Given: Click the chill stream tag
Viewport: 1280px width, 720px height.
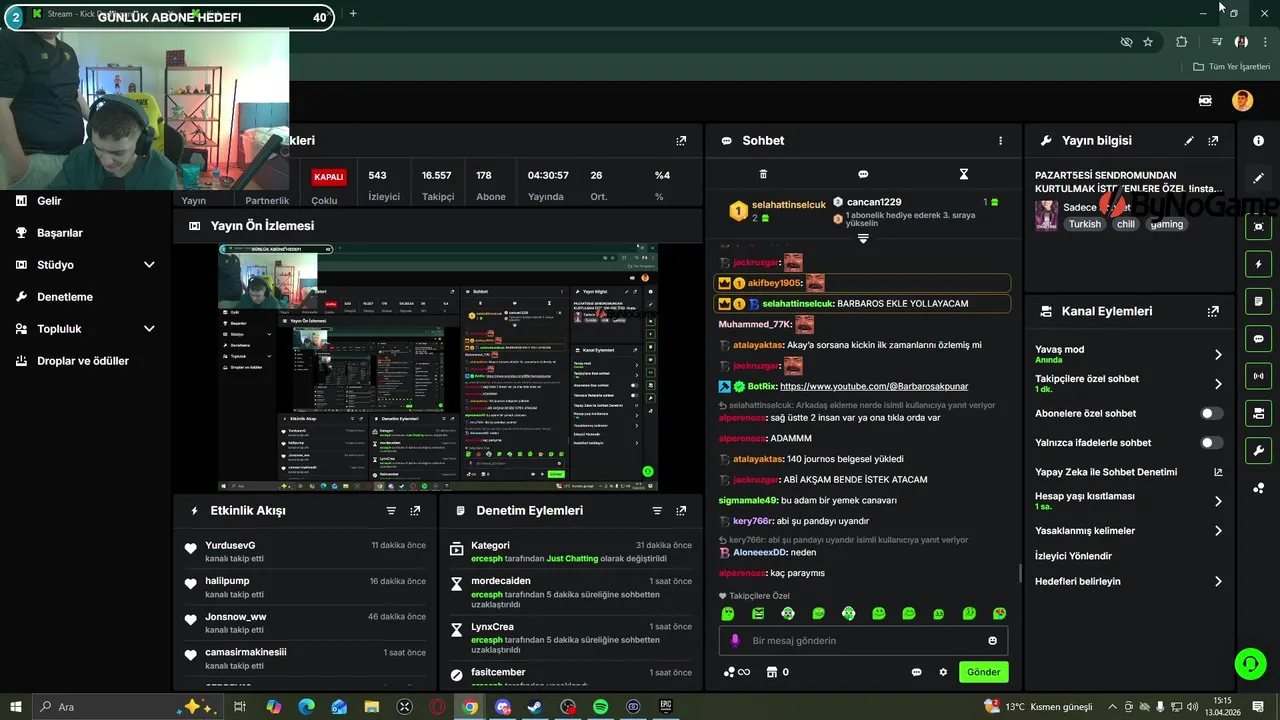Looking at the screenshot, I should pyautogui.click(x=1126, y=224).
